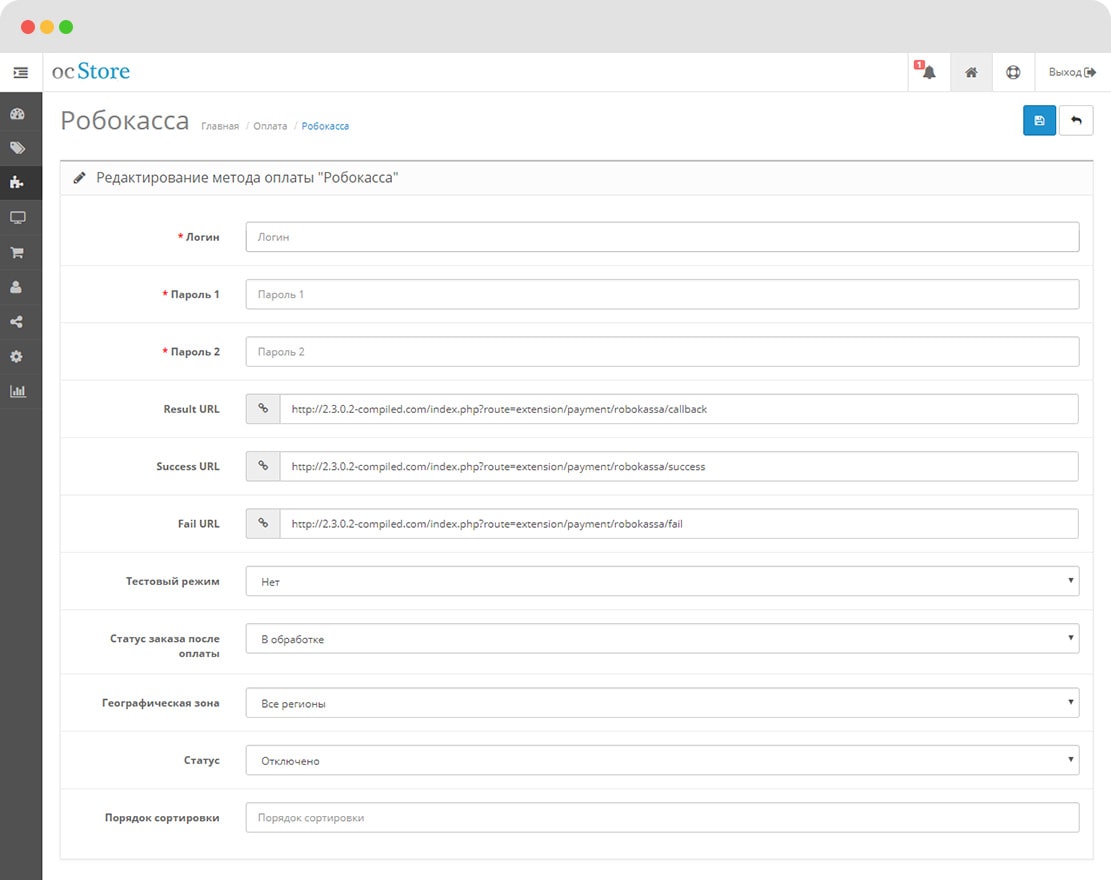Open Catalog from sidebar tags icon

pos(18,148)
